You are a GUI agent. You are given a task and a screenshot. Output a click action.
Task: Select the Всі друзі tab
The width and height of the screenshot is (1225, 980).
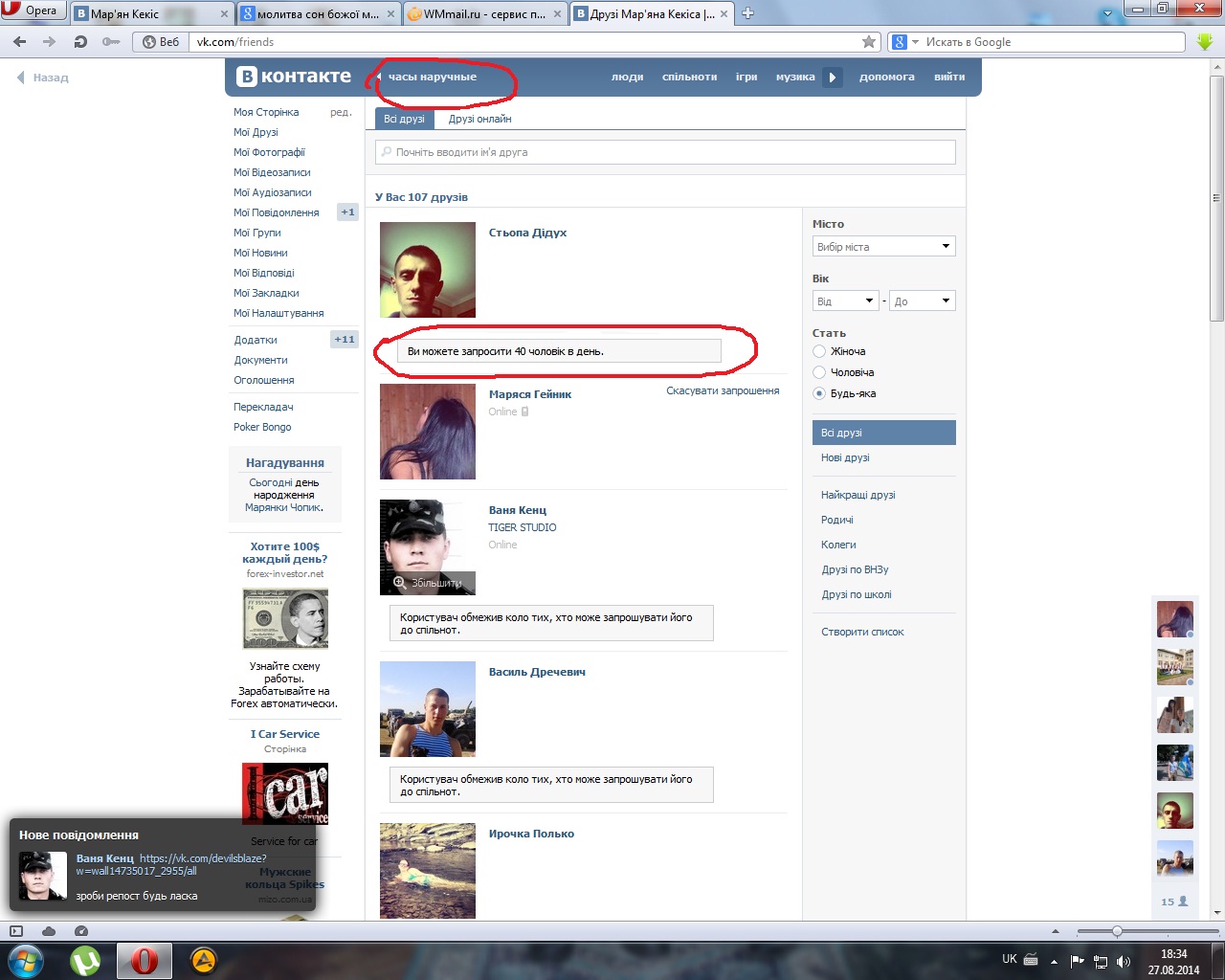404,120
